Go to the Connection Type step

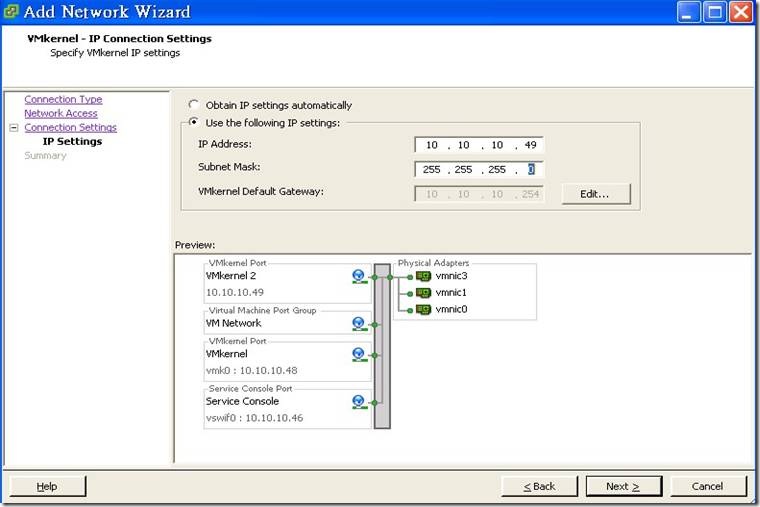point(63,99)
